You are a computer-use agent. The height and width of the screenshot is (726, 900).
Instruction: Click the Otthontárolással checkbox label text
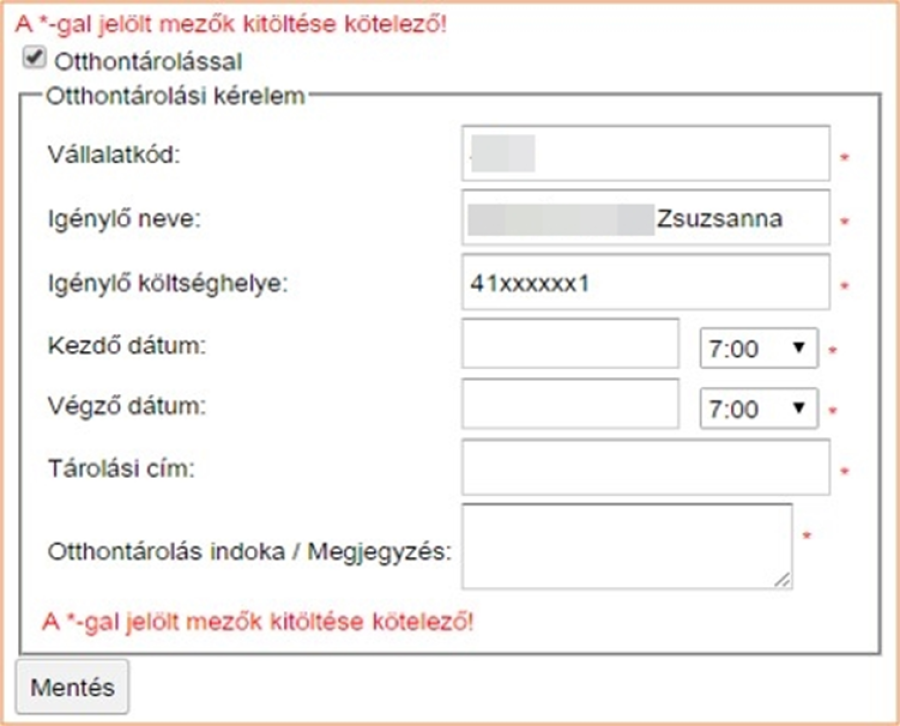(x=149, y=62)
